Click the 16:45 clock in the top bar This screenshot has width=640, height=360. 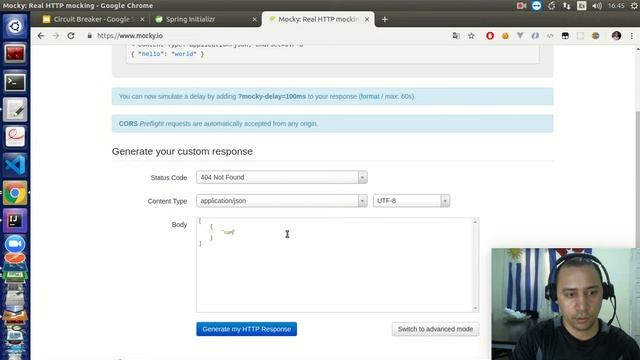(616, 6)
